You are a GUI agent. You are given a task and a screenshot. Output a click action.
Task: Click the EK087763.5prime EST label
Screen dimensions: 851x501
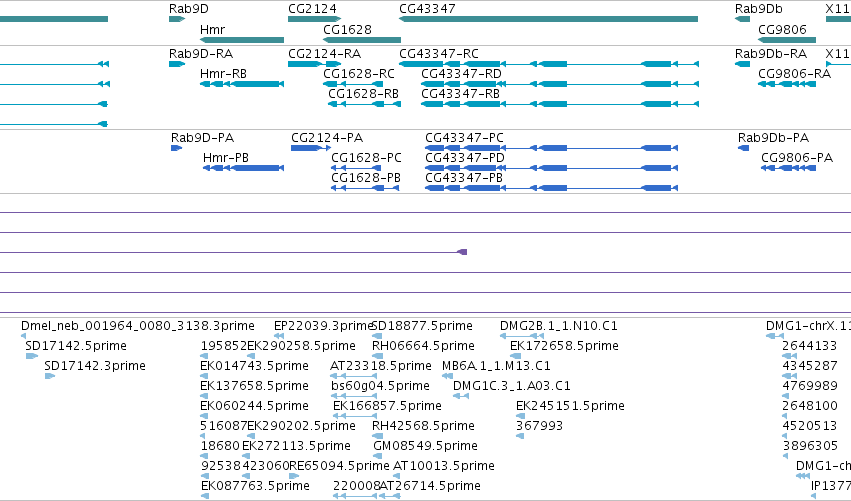coord(255,486)
